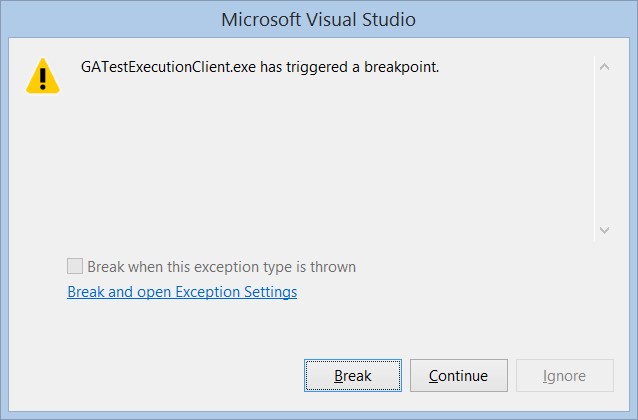Click the 'GATestExecutionClient.exe has triggered a breakpoint' message
The width and height of the screenshot is (638, 420).
click(260, 67)
